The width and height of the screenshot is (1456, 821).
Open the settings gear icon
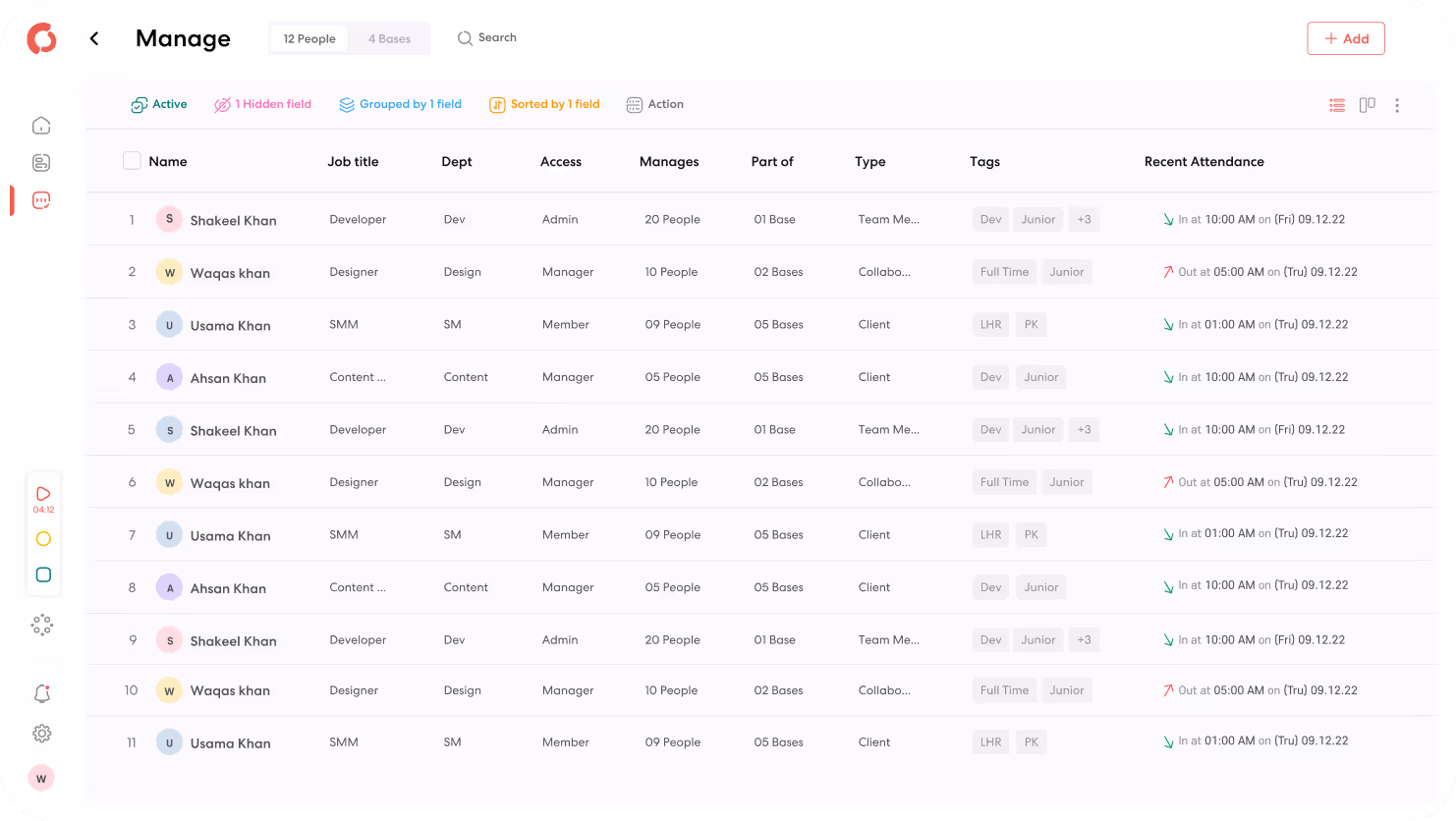[41, 734]
